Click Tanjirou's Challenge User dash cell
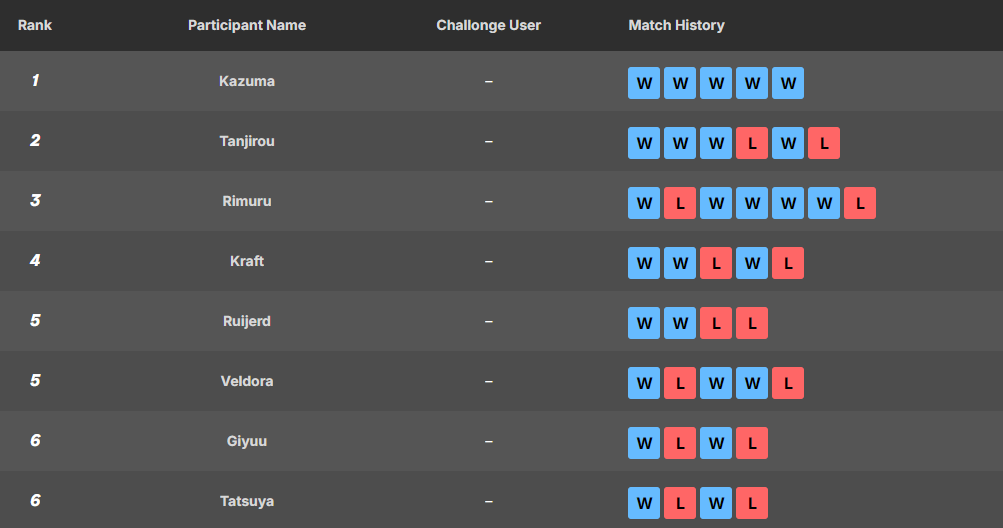Screen dimensions: 1003x528 [488, 141]
